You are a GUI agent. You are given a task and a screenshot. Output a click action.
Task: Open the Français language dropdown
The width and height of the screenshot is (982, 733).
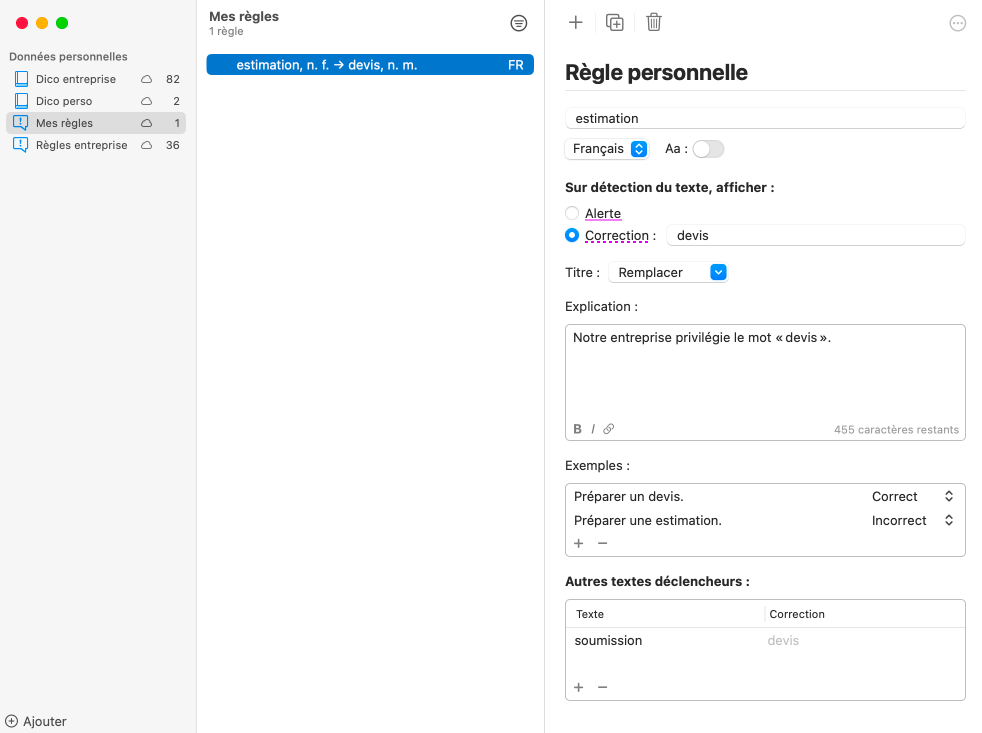point(609,149)
